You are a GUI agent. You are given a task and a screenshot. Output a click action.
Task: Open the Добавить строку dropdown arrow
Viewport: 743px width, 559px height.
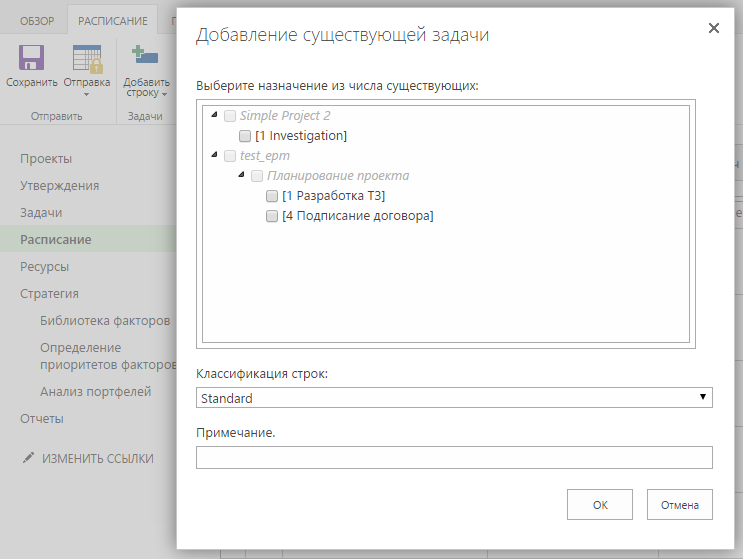(x=164, y=94)
